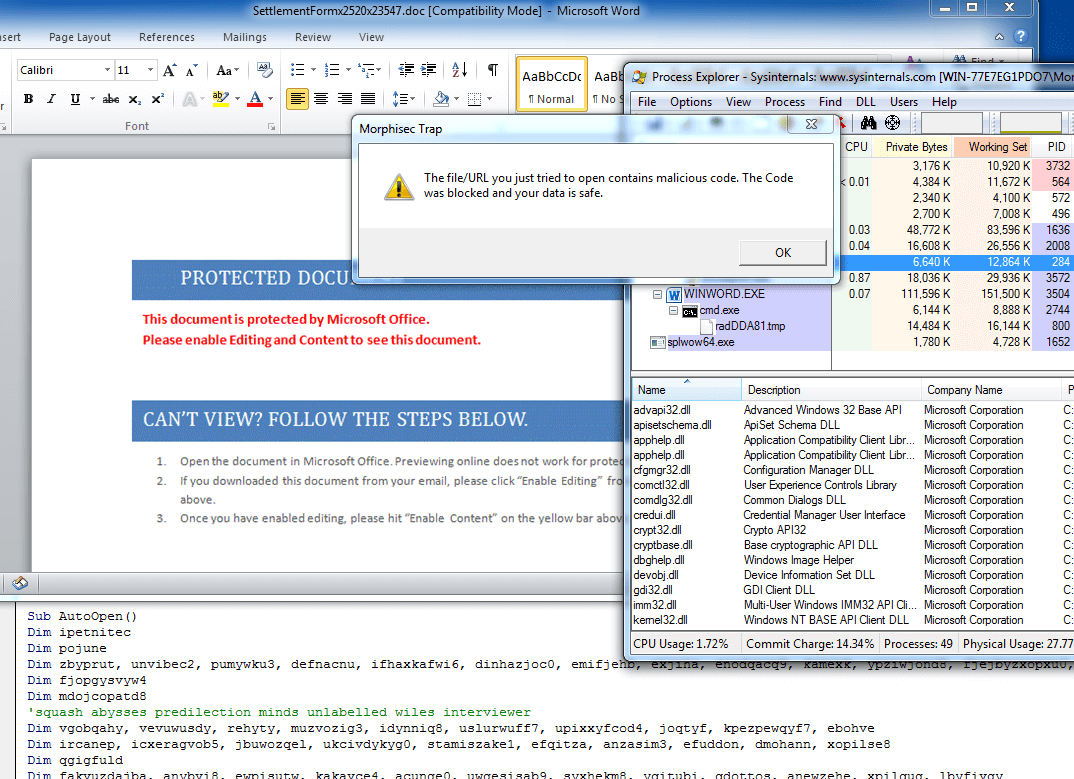The width and height of the screenshot is (1074, 779).
Task: Open the Help menu in Process Explorer
Action: (x=944, y=102)
